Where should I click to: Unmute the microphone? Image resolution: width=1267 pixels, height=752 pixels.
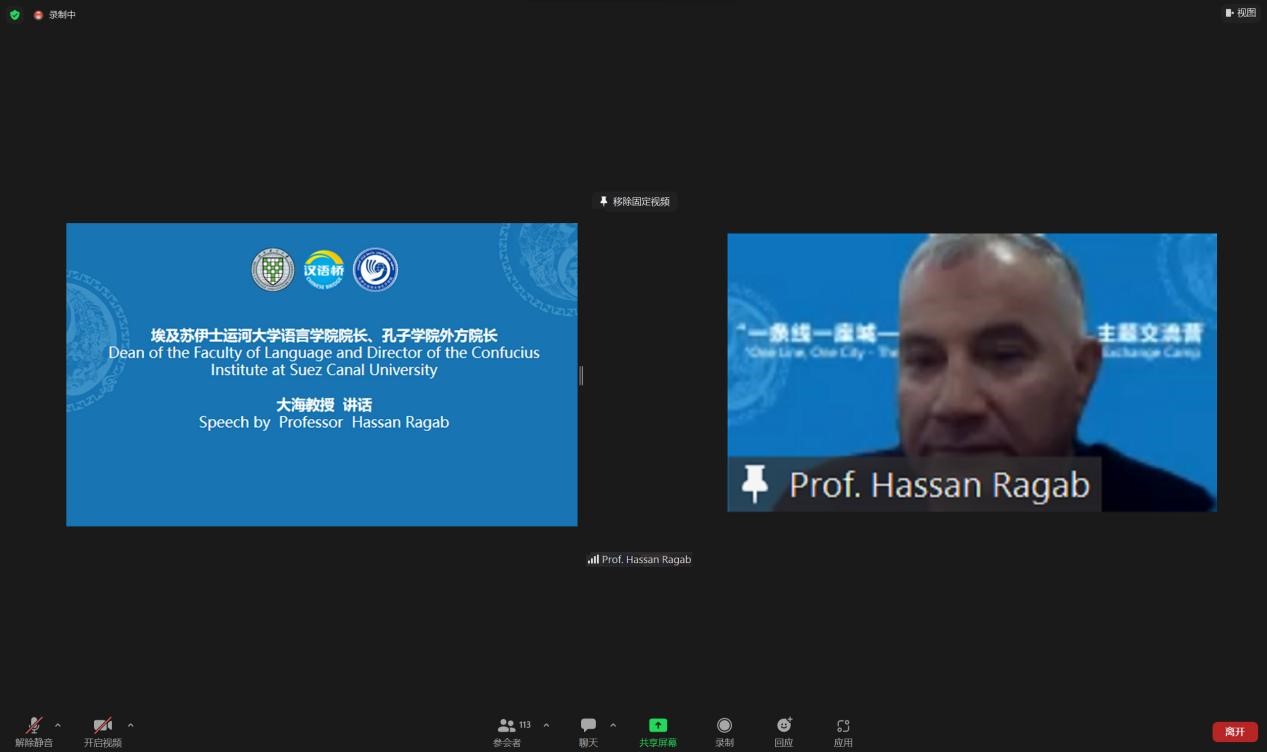coord(33,730)
